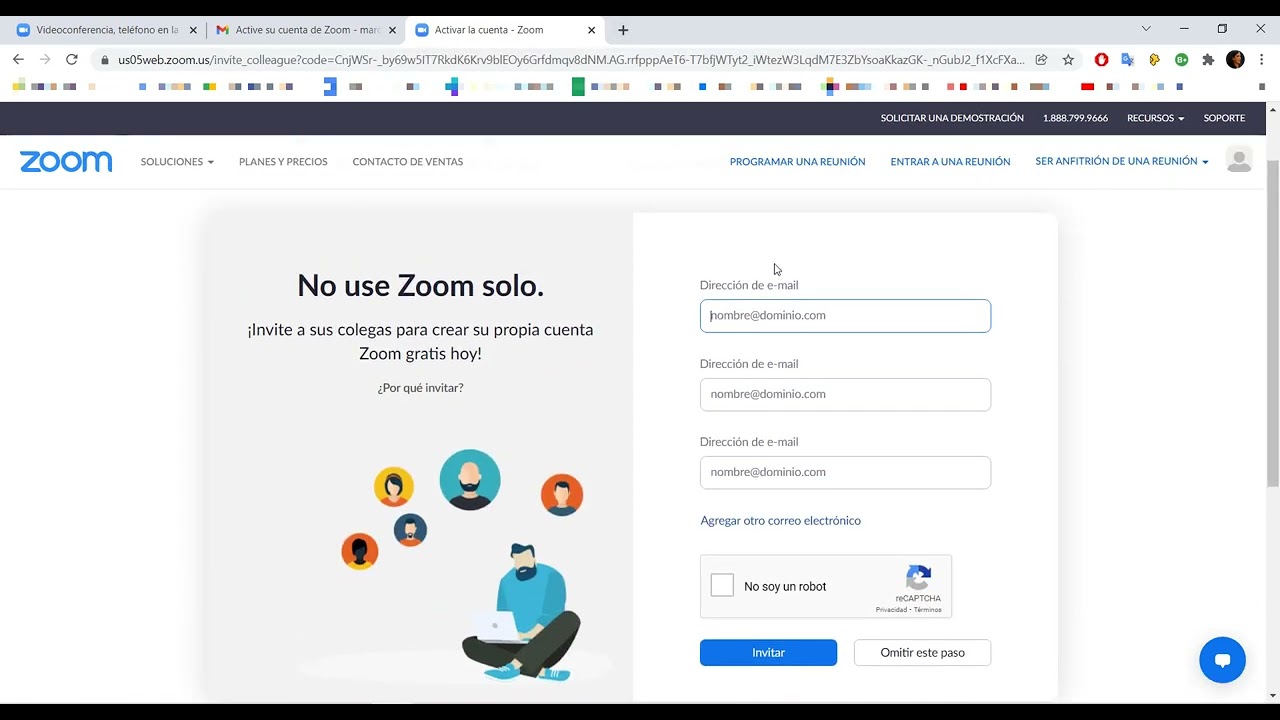Click the ¿Por qué invitar? link
The image size is (1280, 720).
(420, 388)
